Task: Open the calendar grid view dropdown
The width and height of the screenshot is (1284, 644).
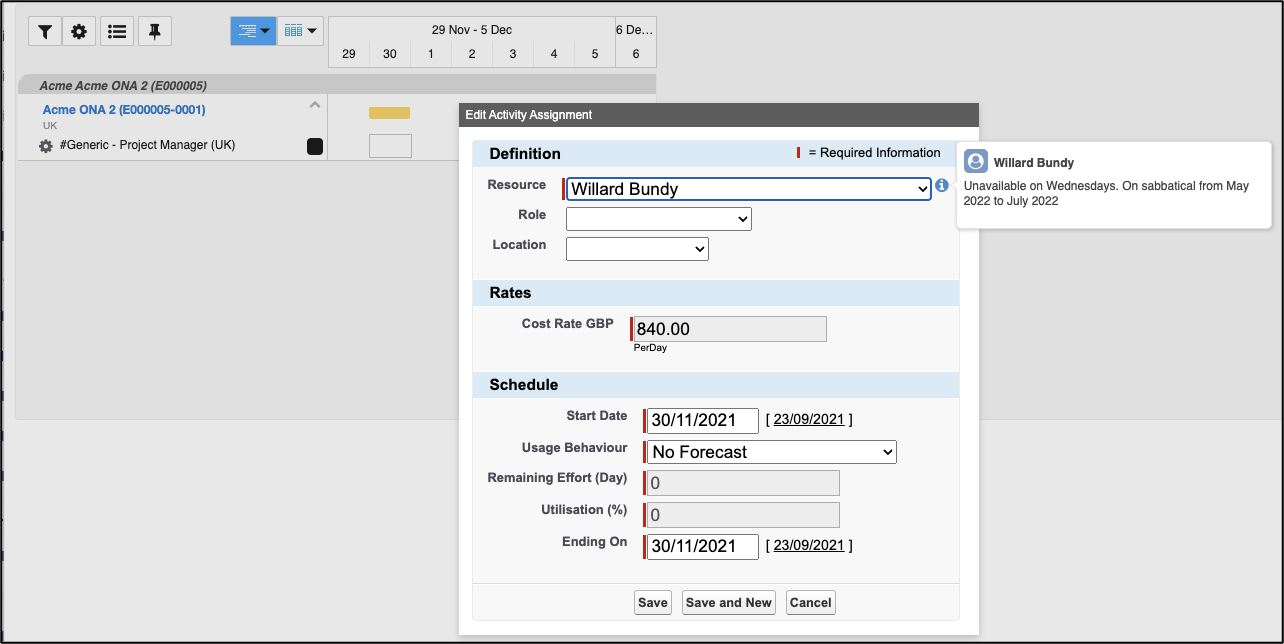Action: 300,31
